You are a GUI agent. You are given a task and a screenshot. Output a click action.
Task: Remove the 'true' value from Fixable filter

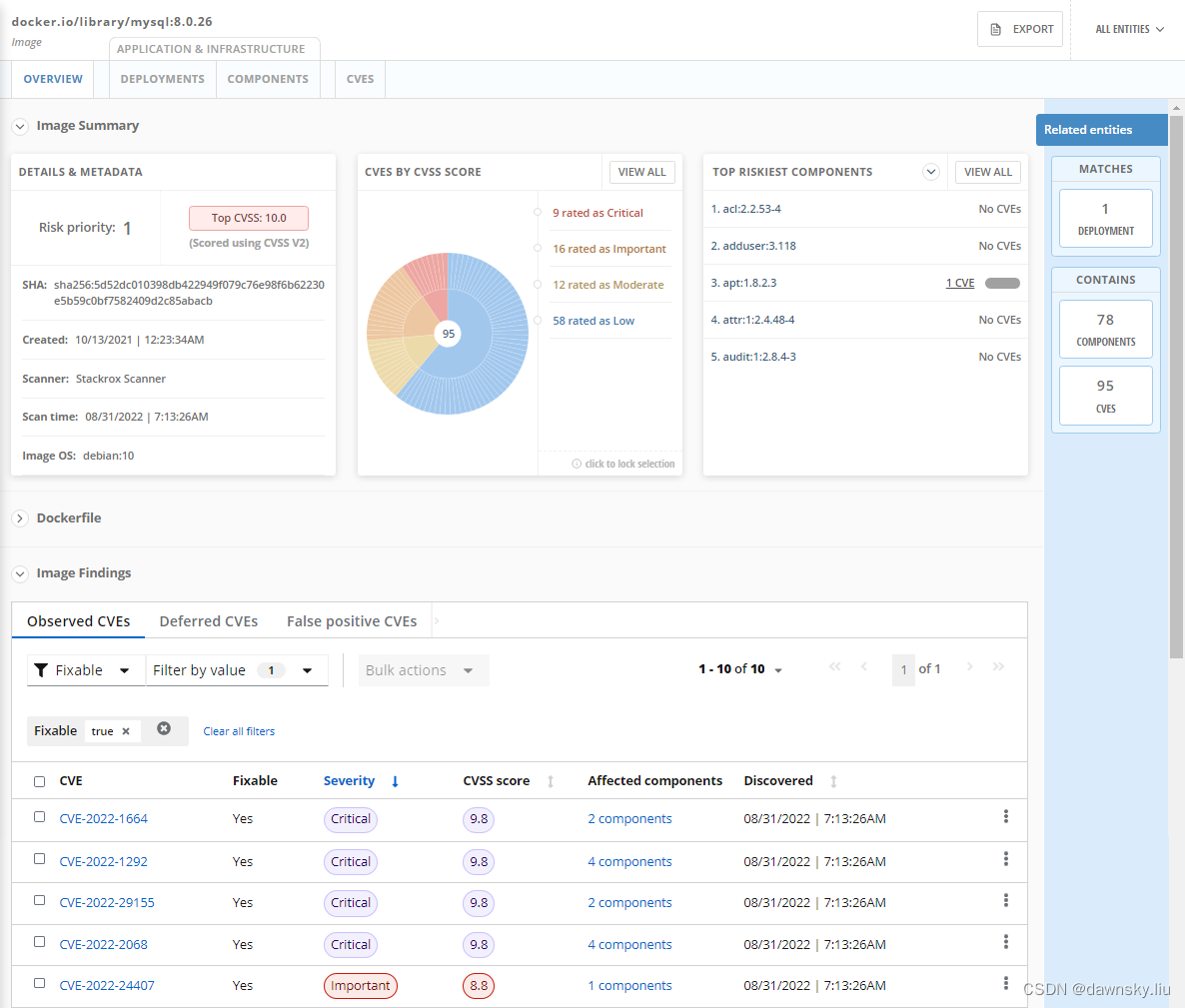pyautogui.click(x=126, y=731)
